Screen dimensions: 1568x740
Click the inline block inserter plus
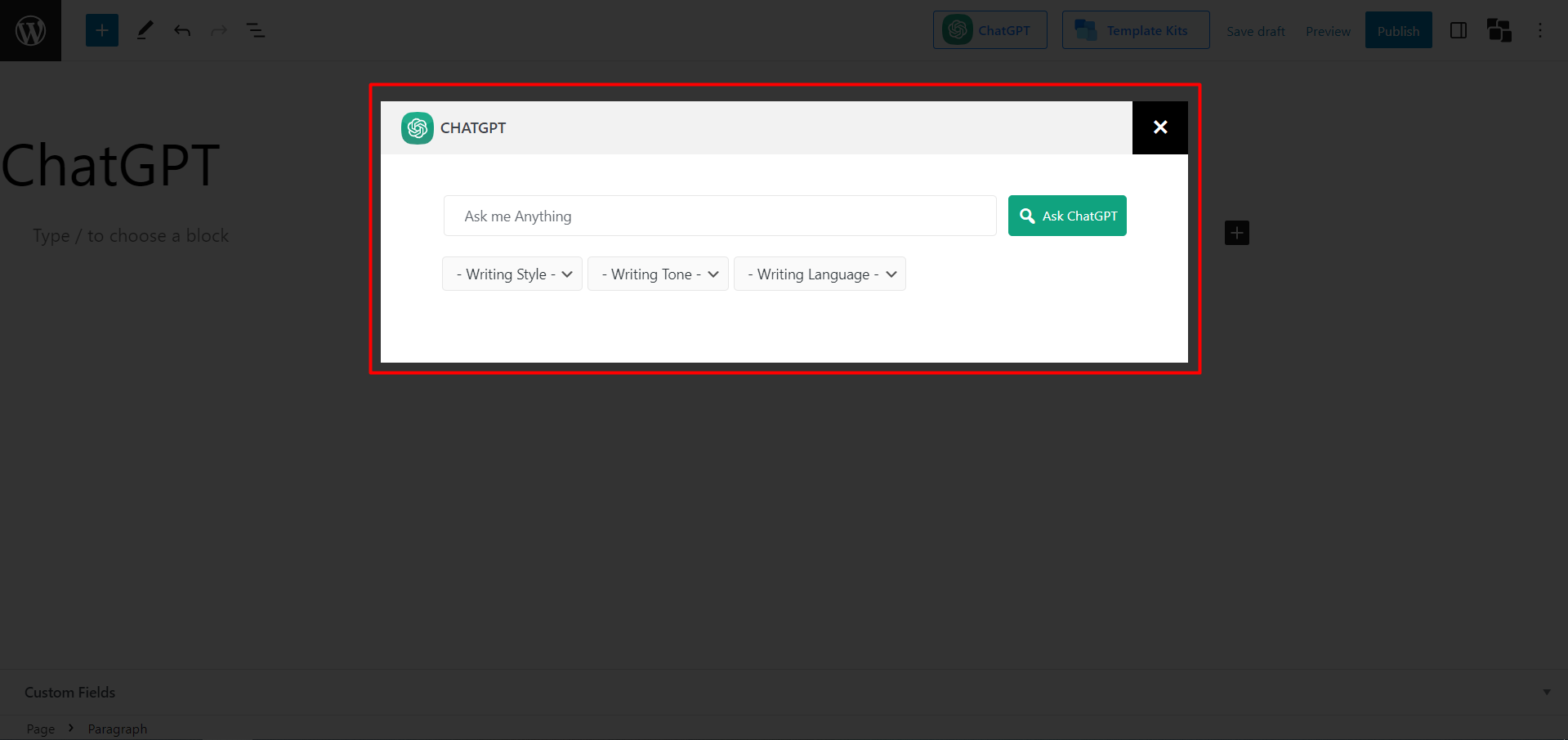click(x=1236, y=232)
